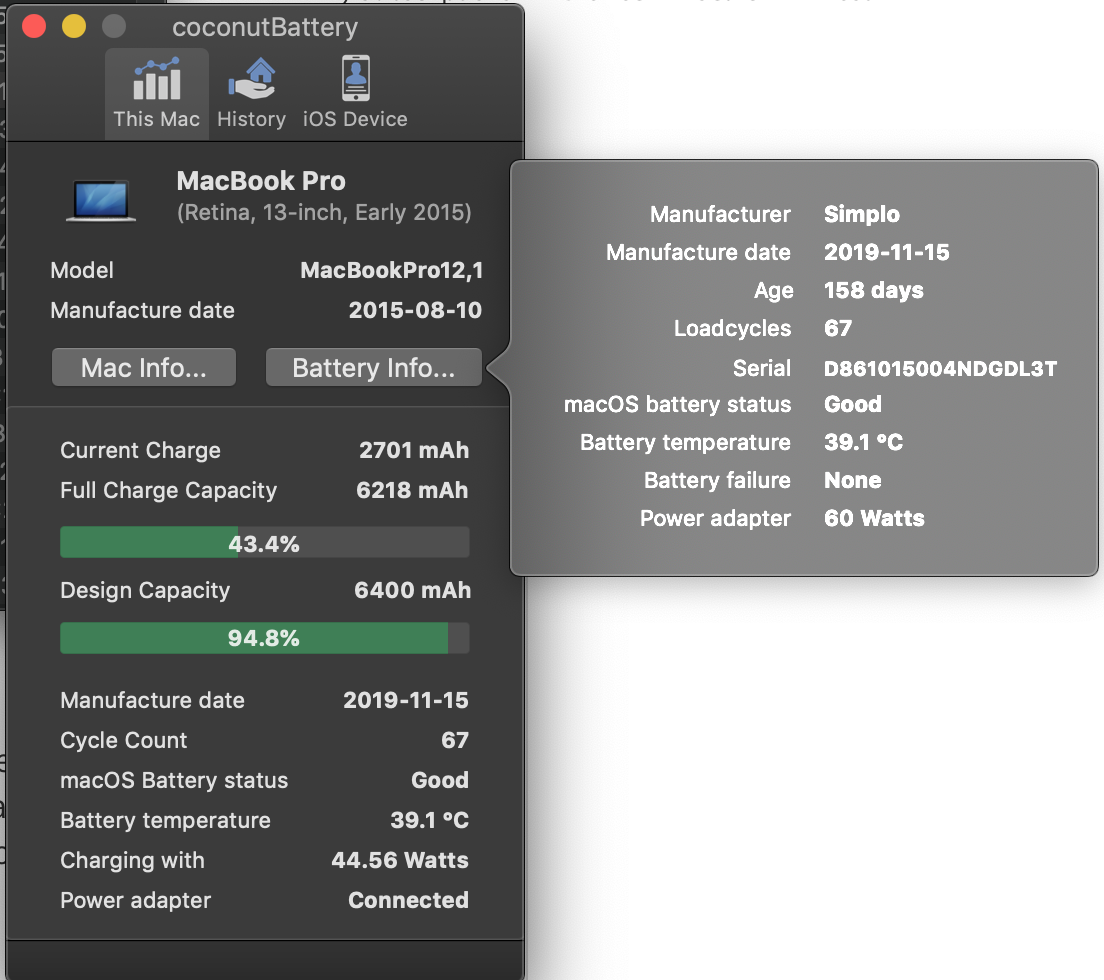1104x980 pixels.
Task: Minimize the window using the yellow button
Action: point(74,27)
